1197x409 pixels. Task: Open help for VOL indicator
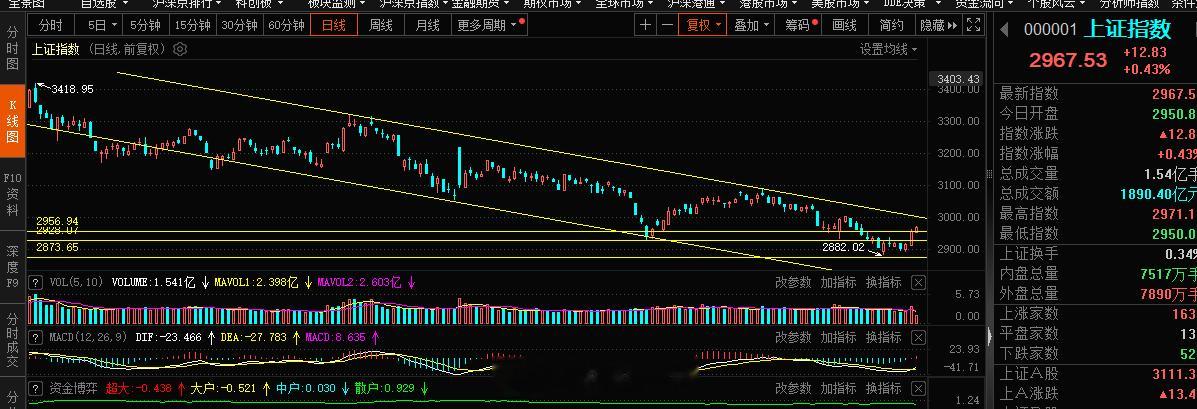[35, 282]
